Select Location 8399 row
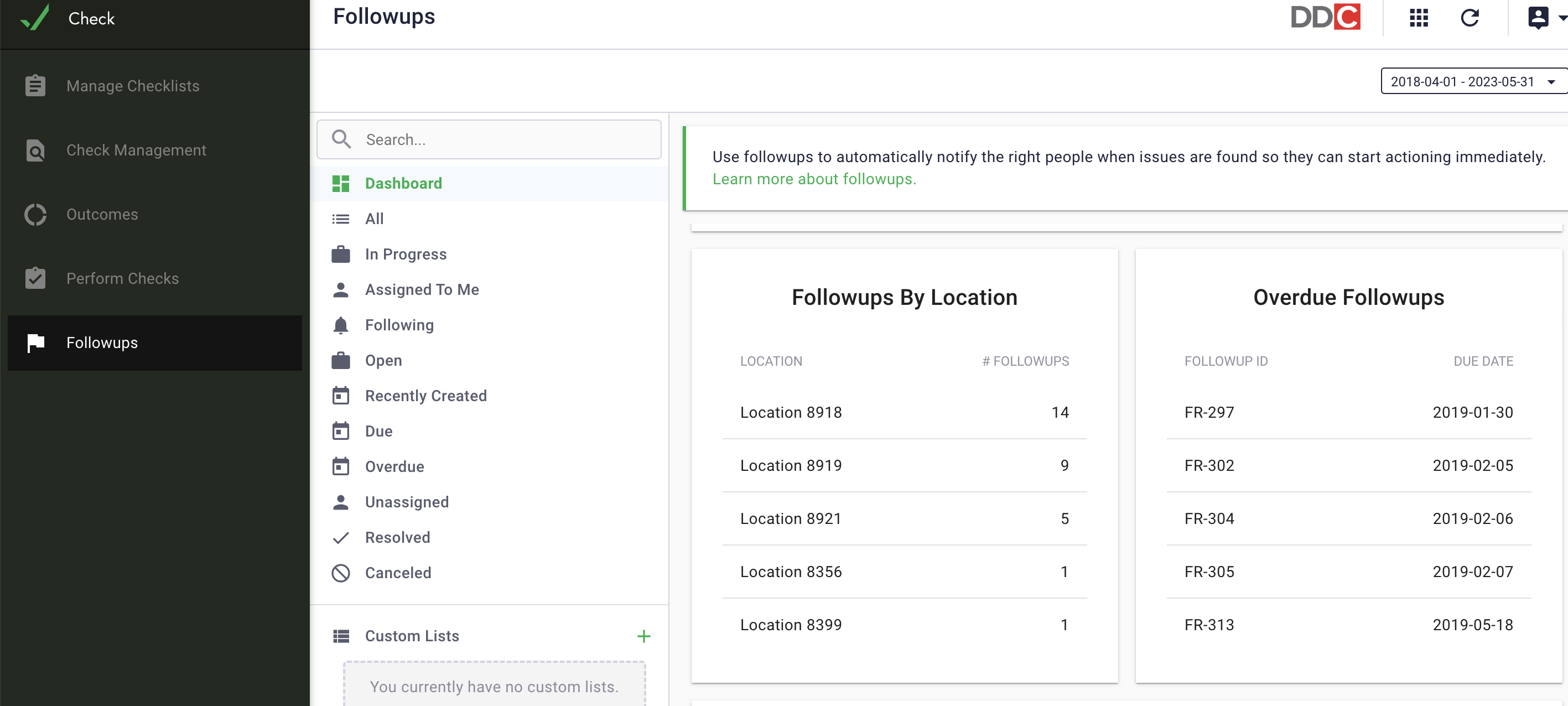Image resolution: width=1568 pixels, height=706 pixels. pos(905,625)
